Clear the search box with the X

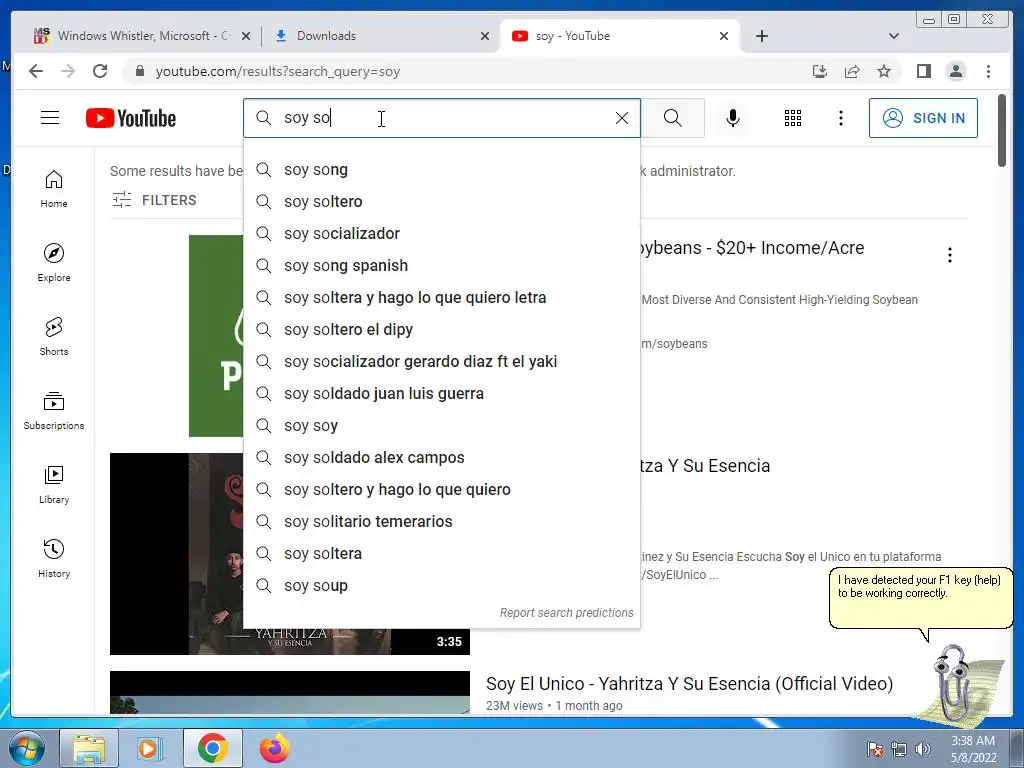622,118
